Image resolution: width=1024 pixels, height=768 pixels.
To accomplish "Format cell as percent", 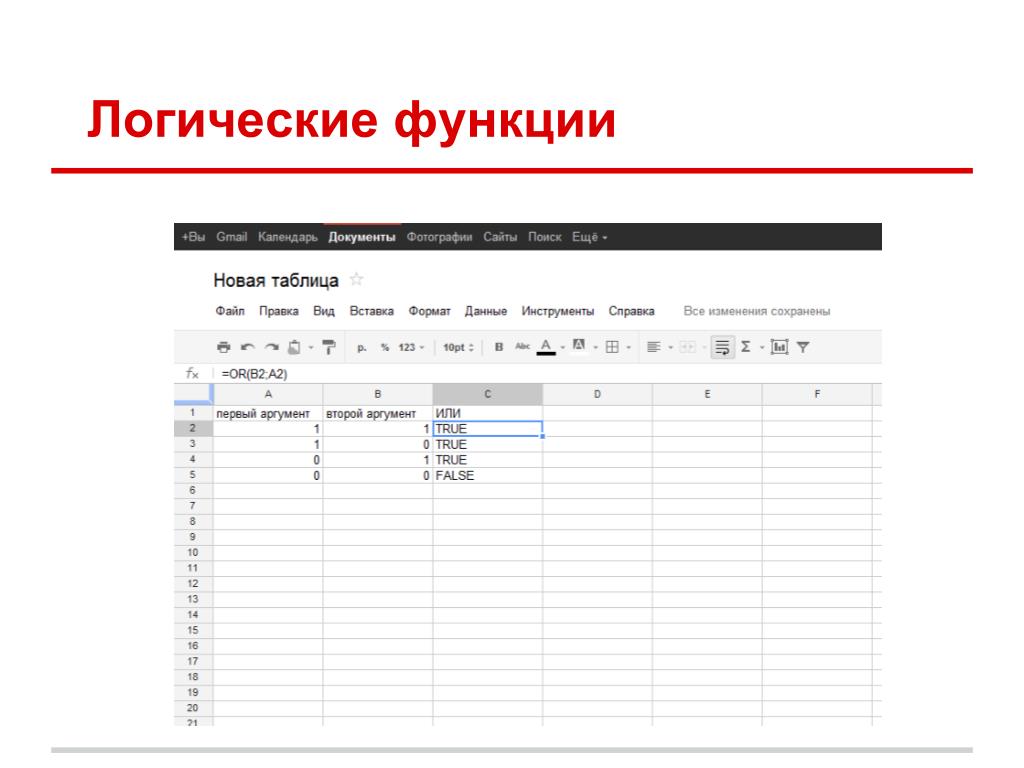I will (385, 347).
